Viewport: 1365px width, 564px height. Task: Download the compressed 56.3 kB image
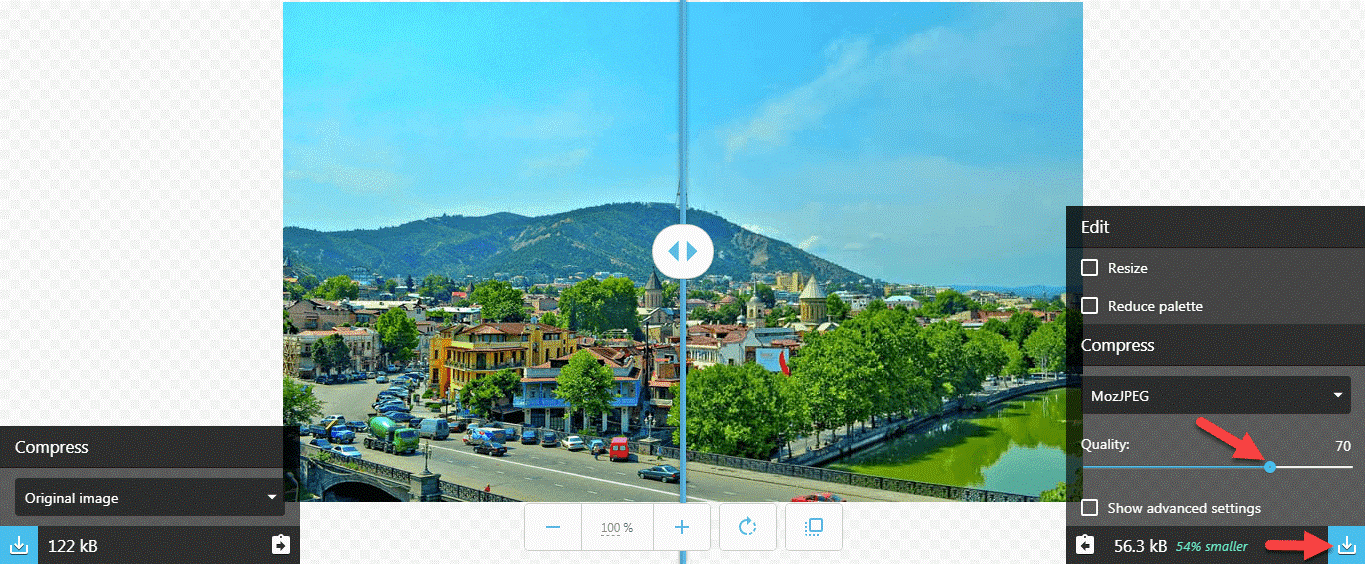[1346, 545]
